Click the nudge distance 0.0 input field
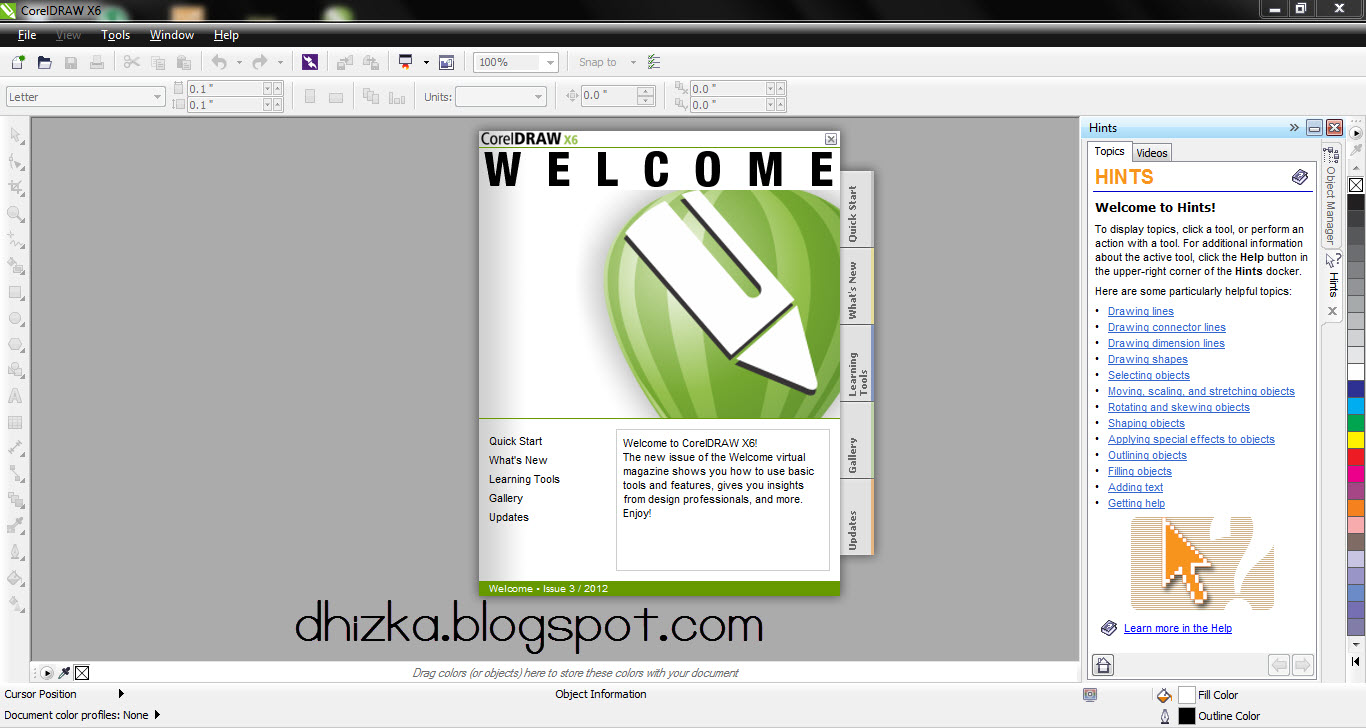The image size is (1366, 728). 609,96
